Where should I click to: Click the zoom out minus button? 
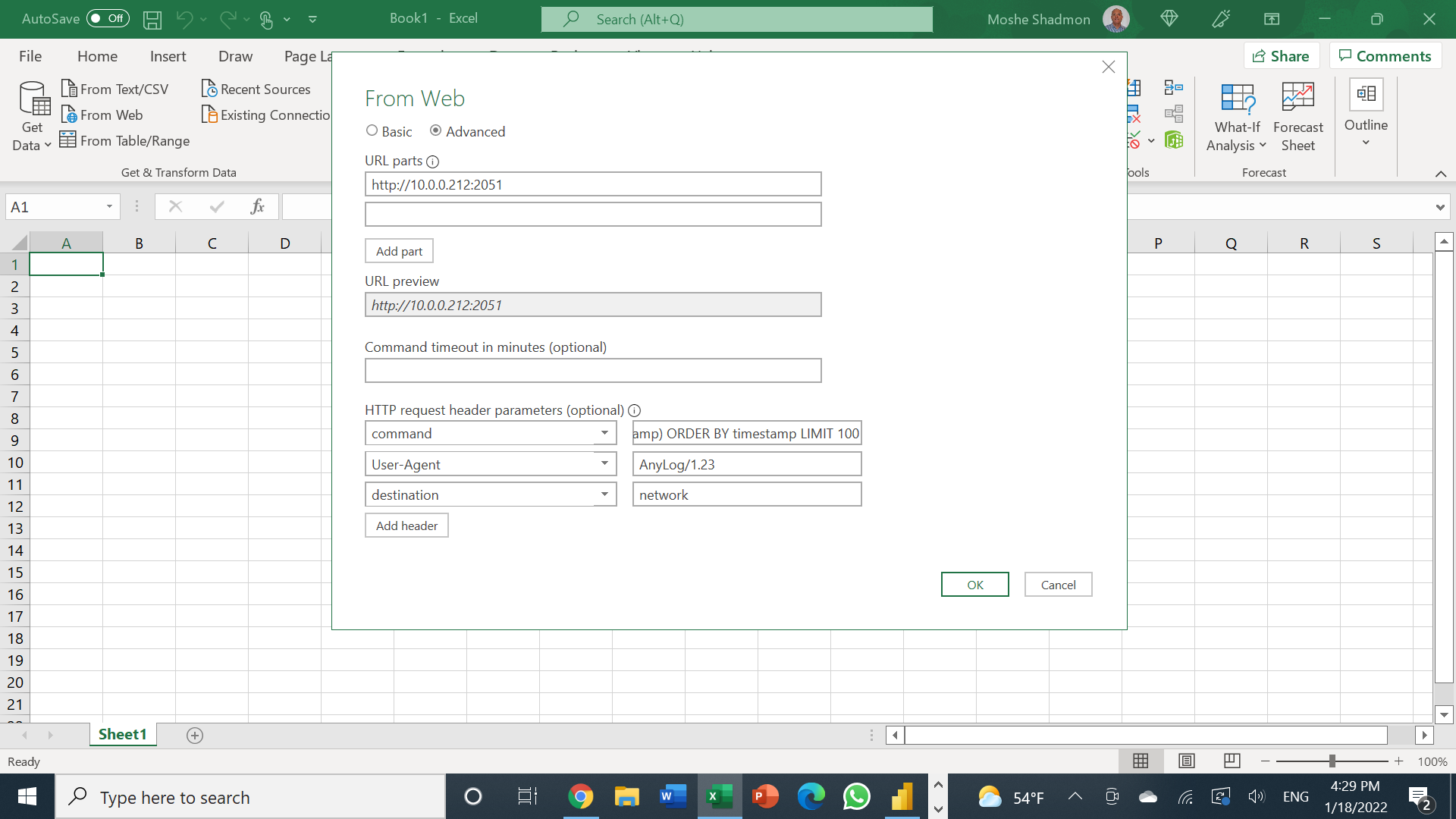pyautogui.click(x=1265, y=761)
